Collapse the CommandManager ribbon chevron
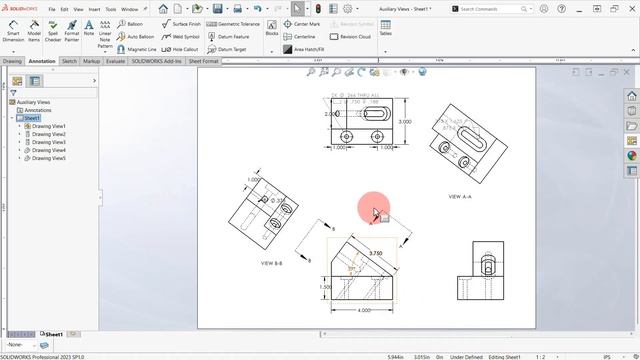The image size is (640, 360). coord(633,50)
